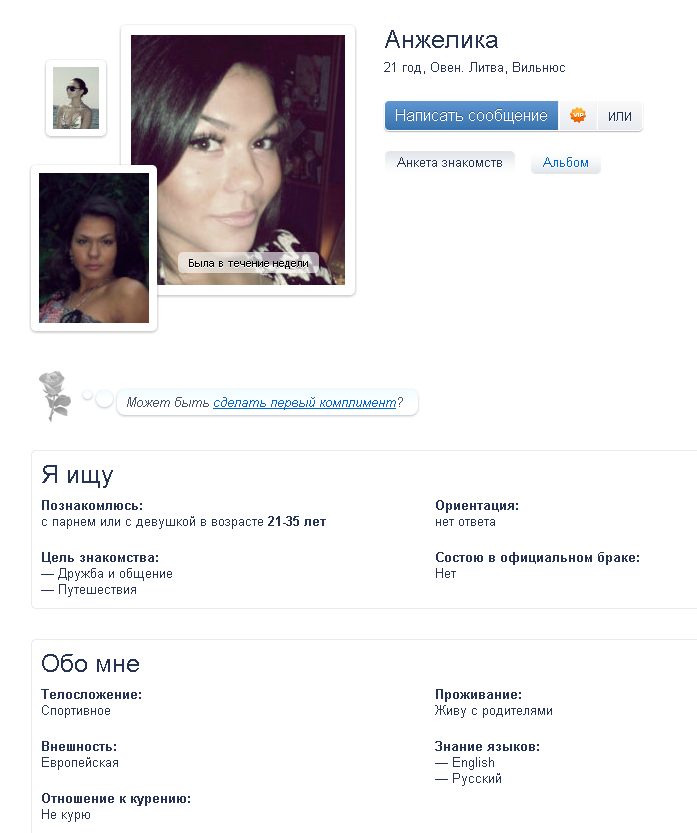Click the 'Знание языков' label
The width and height of the screenshot is (697, 833).
[x=487, y=746]
